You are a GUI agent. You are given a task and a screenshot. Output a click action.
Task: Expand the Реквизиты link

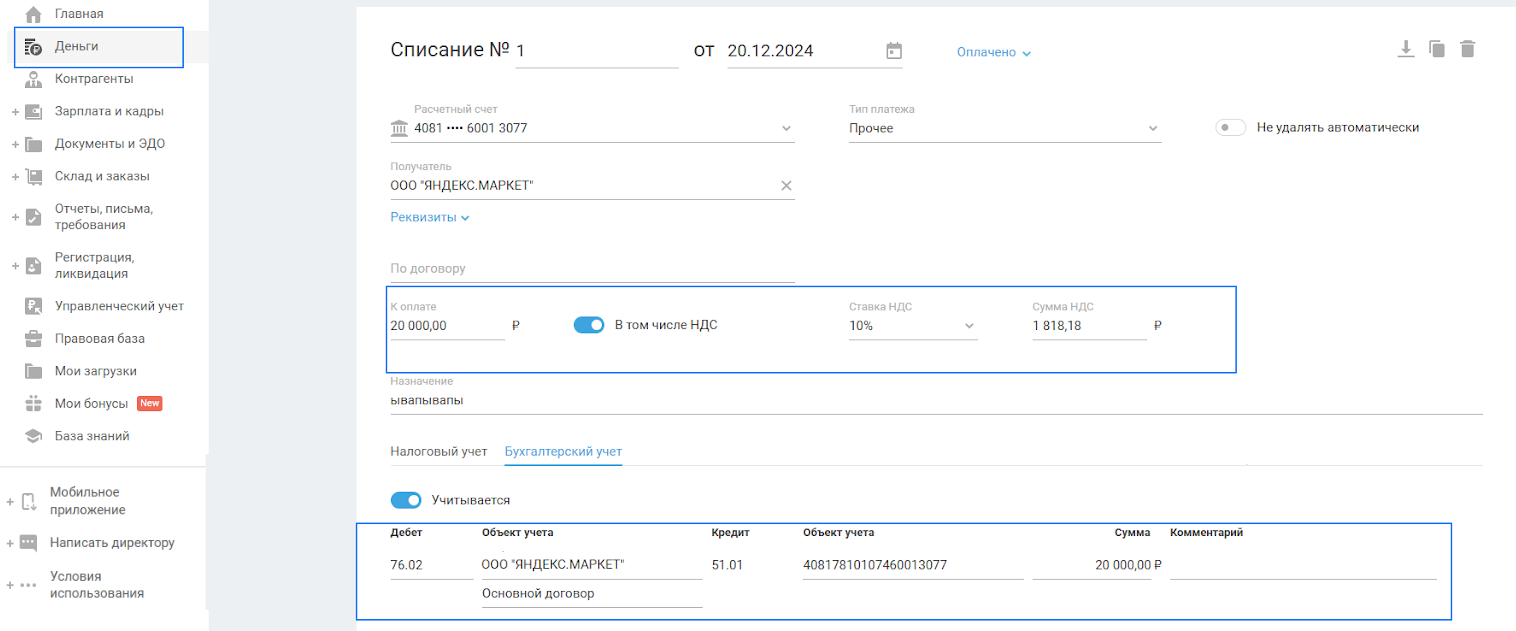[429, 217]
